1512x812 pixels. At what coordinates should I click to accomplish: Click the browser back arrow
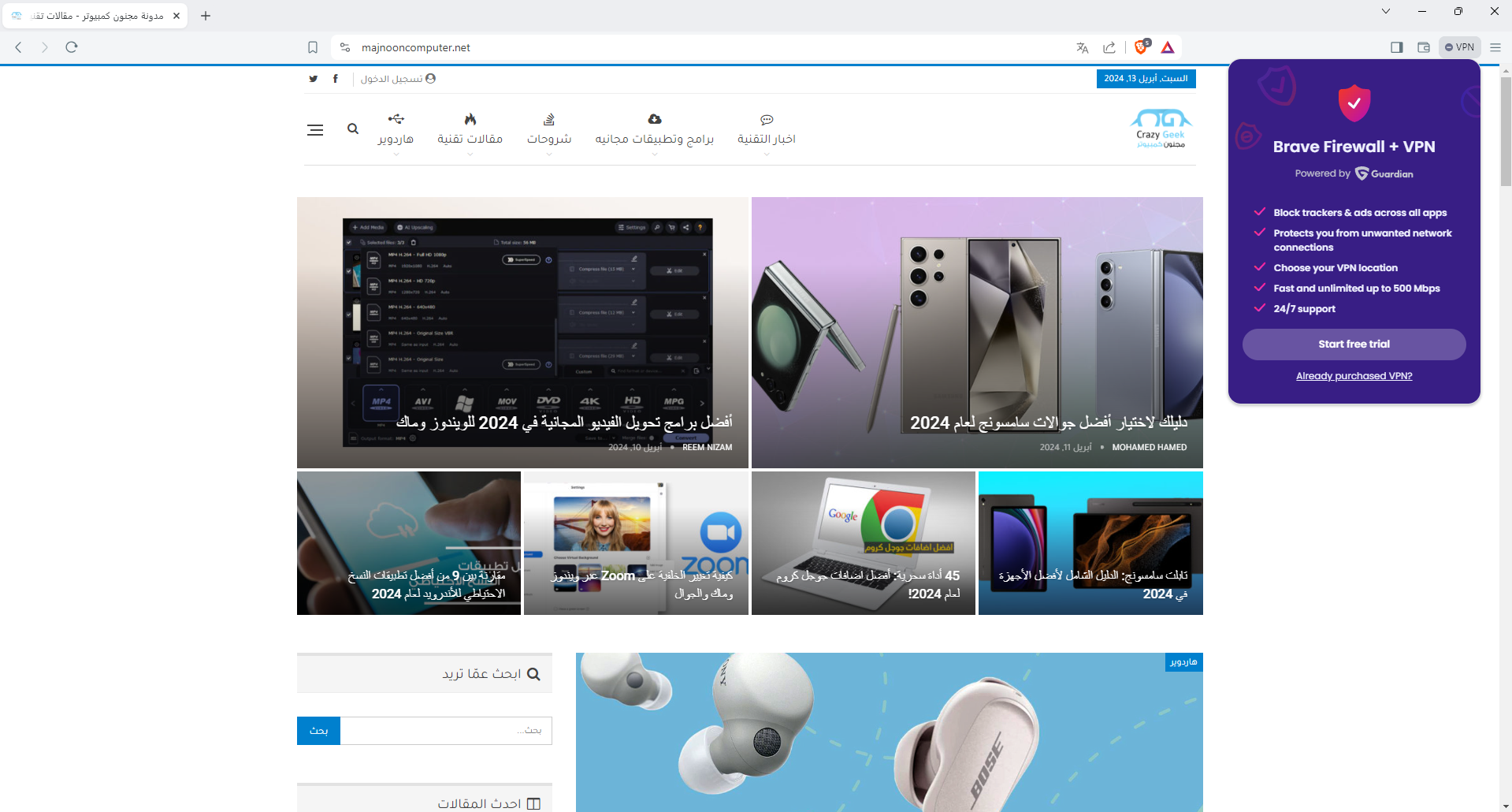pos(19,47)
